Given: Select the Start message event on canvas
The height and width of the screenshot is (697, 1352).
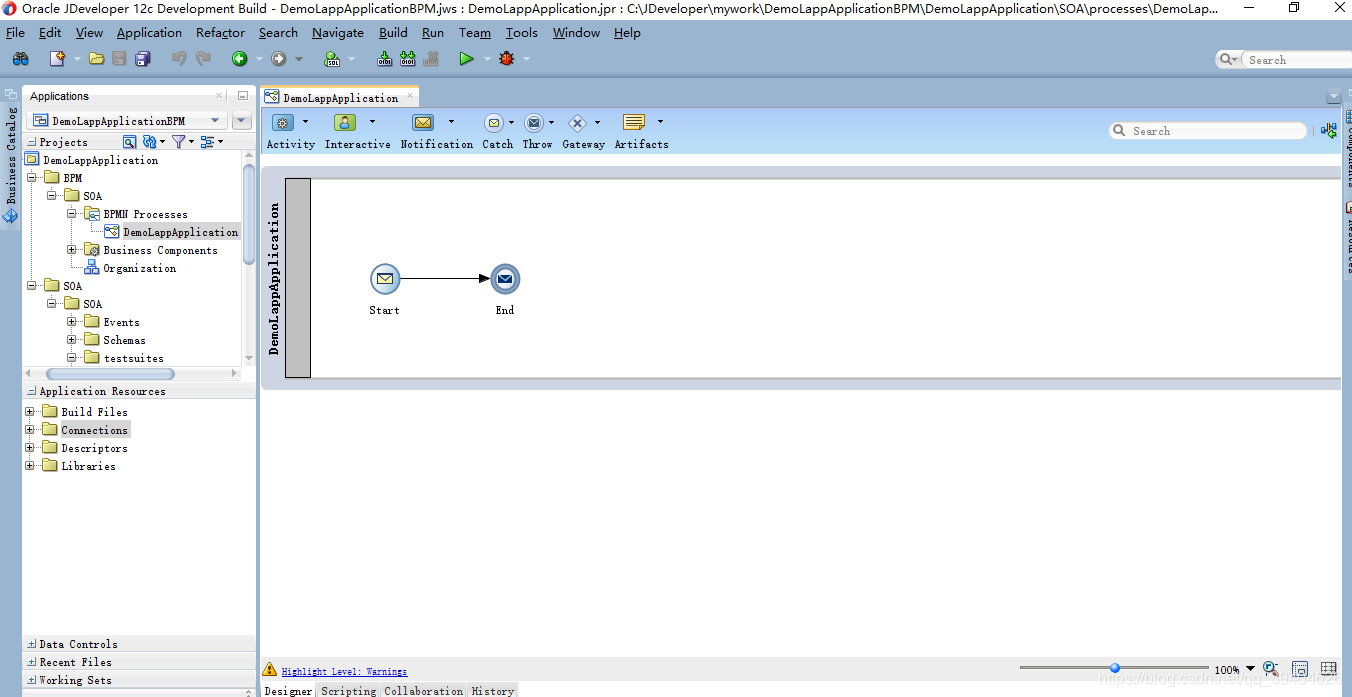Looking at the screenshot, I should (x=384, y=279).
